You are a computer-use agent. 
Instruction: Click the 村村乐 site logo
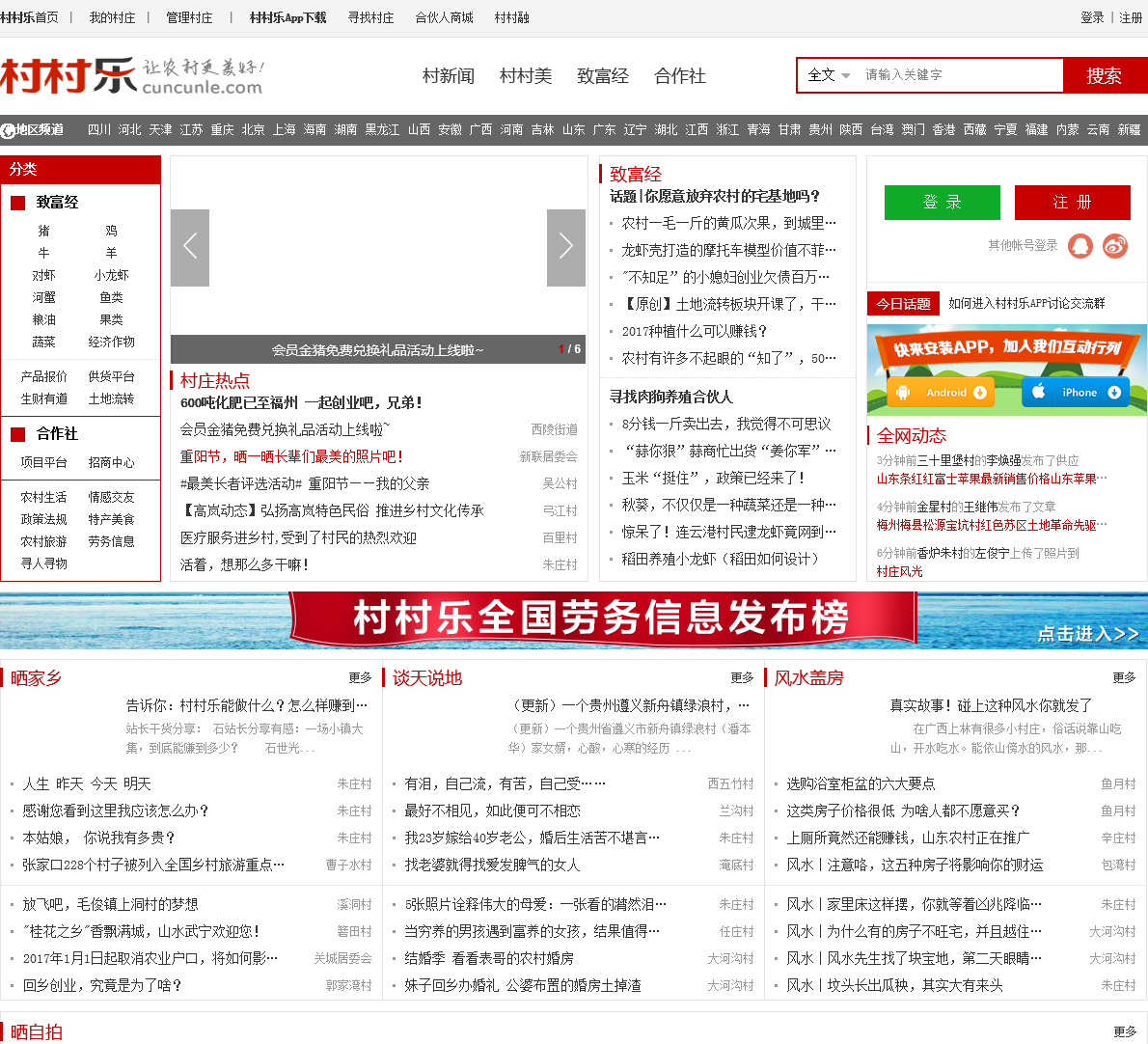click(x=132, y=76)
